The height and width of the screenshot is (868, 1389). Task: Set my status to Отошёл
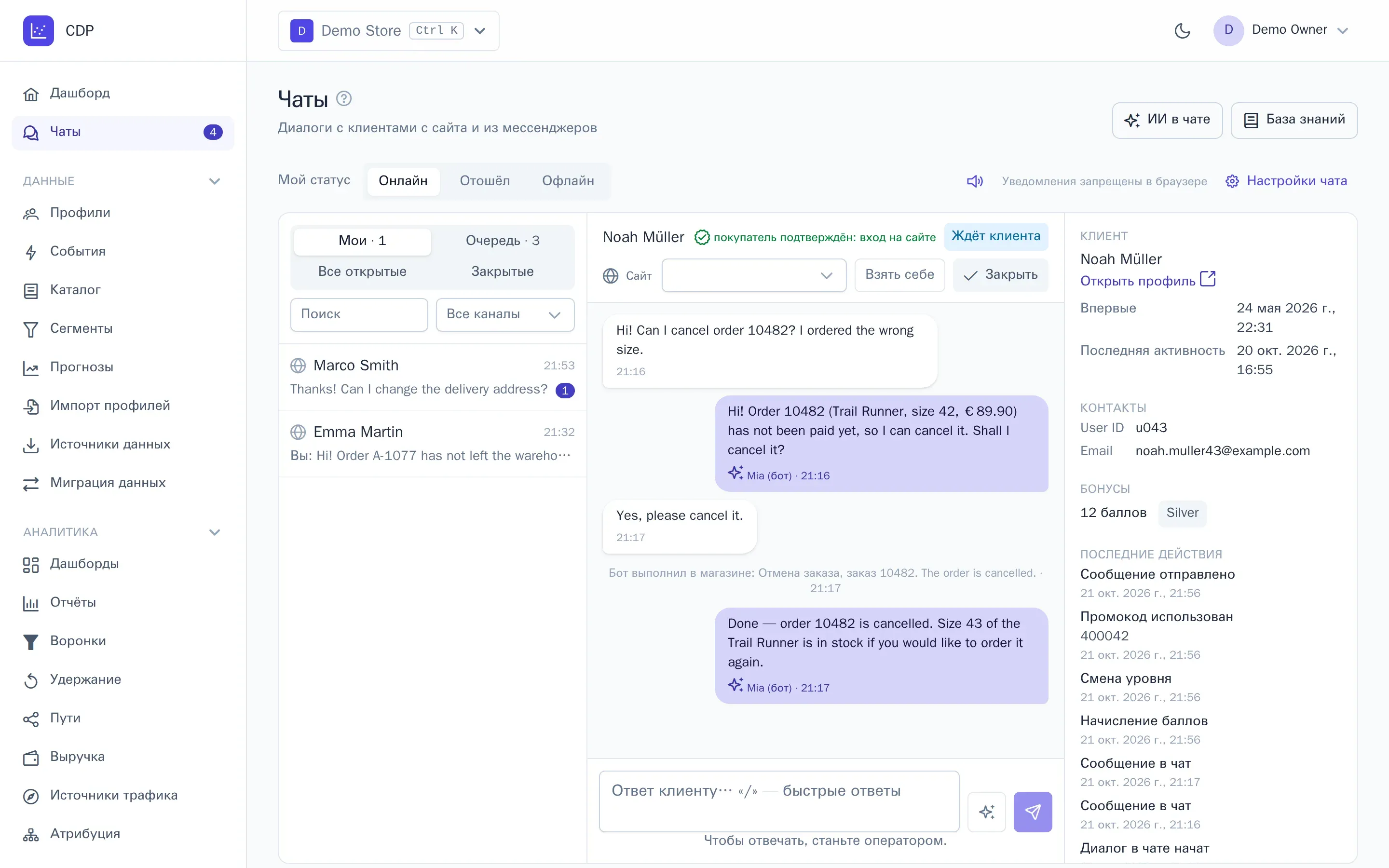(484, 181)
